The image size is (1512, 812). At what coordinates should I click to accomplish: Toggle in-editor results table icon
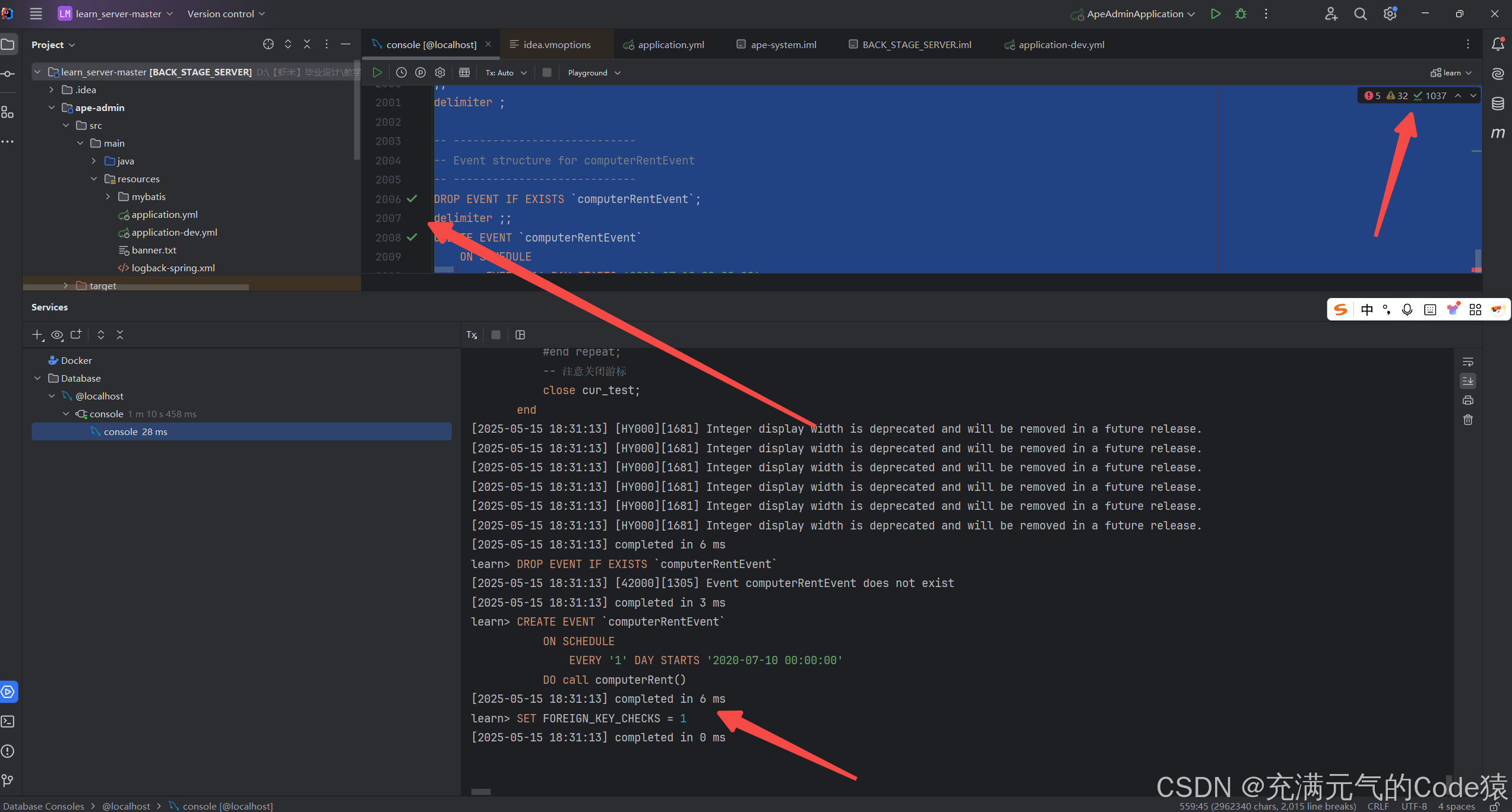point(464,72)
